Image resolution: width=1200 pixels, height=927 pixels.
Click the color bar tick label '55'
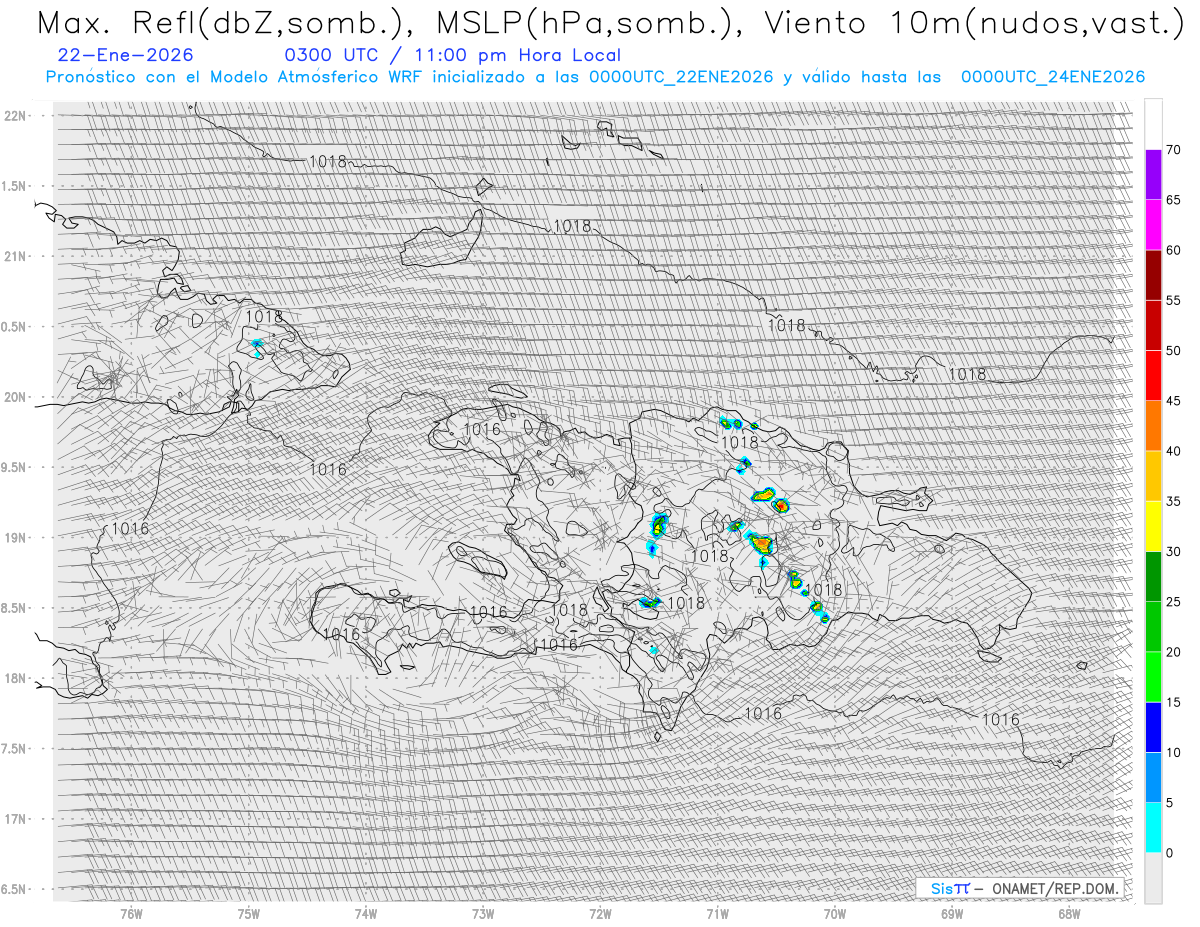click(1173, 300)
